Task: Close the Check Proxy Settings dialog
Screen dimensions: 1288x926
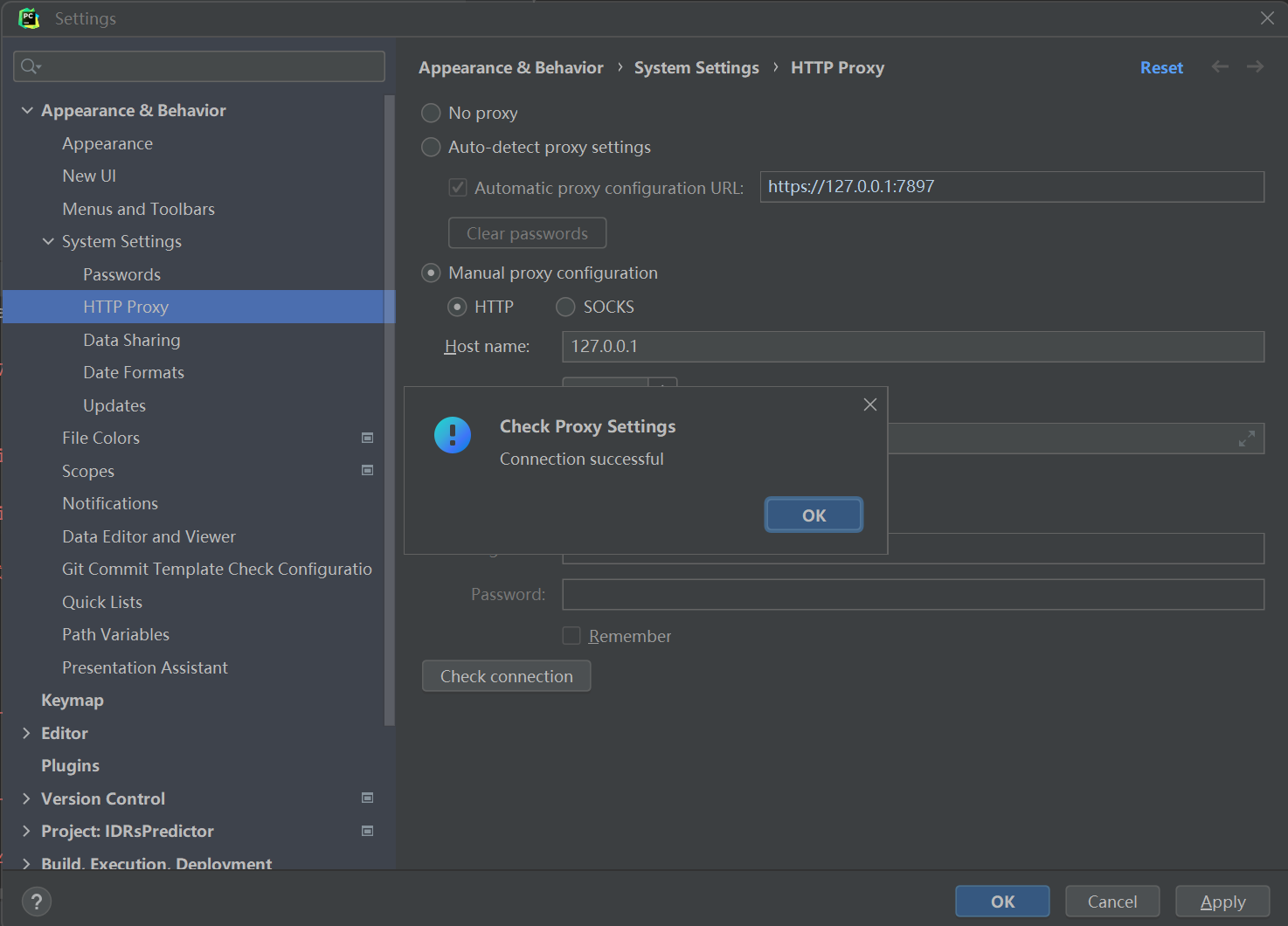Action: click(870, 404)
